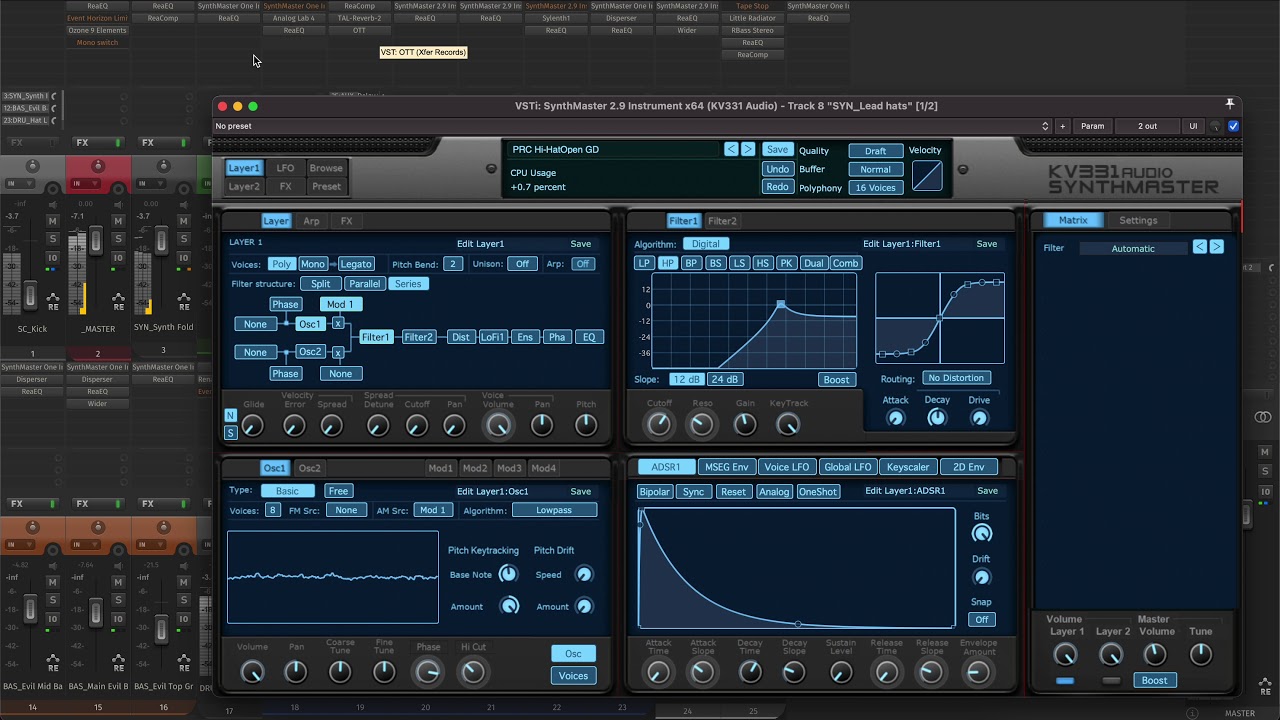Open the Polyphony 16 Voices dropdown
1280x720 pixels.
click(875, 188)
